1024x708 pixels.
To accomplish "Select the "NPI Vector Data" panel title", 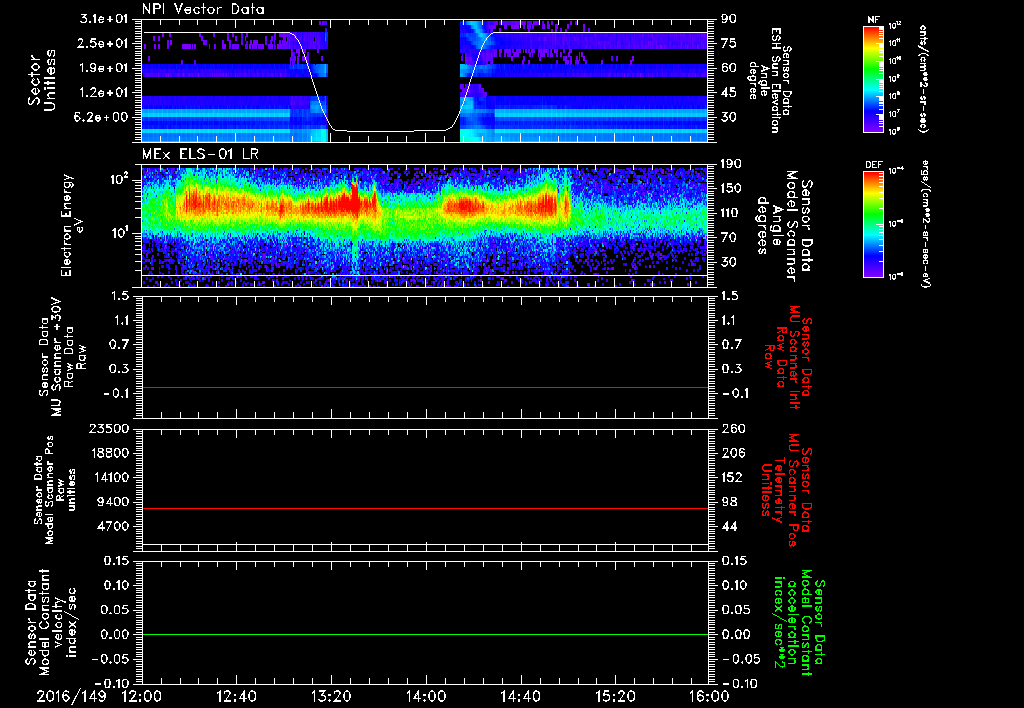I will pyautogui.click(x=203, y=9).
